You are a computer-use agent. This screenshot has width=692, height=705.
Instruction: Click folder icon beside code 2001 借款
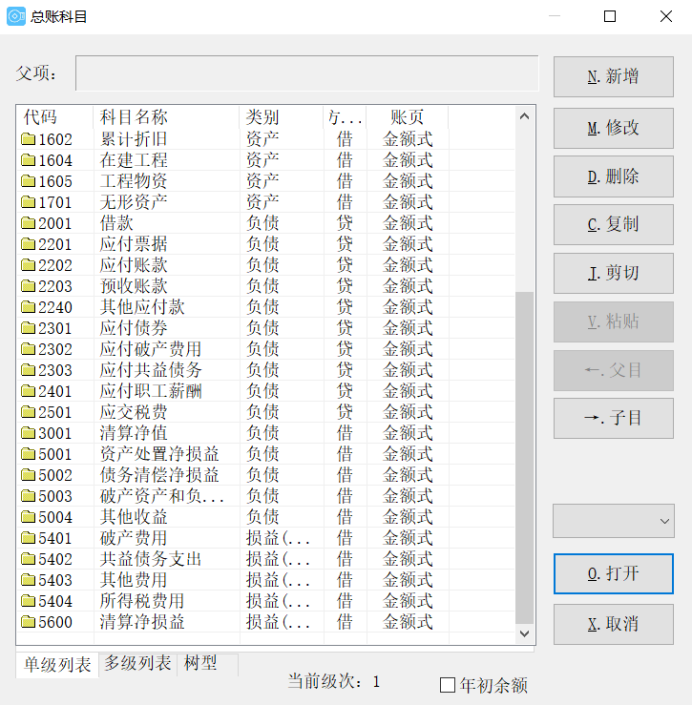(28, 223)
